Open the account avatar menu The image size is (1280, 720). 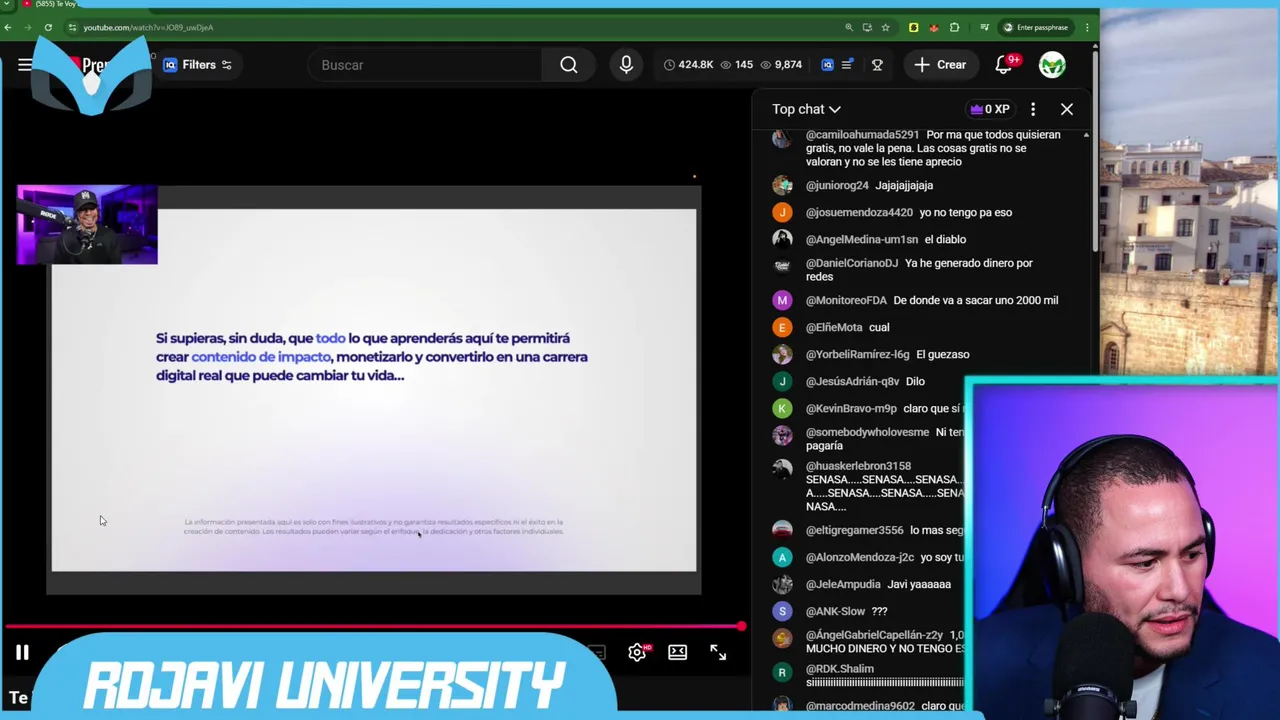[1052, 65]
